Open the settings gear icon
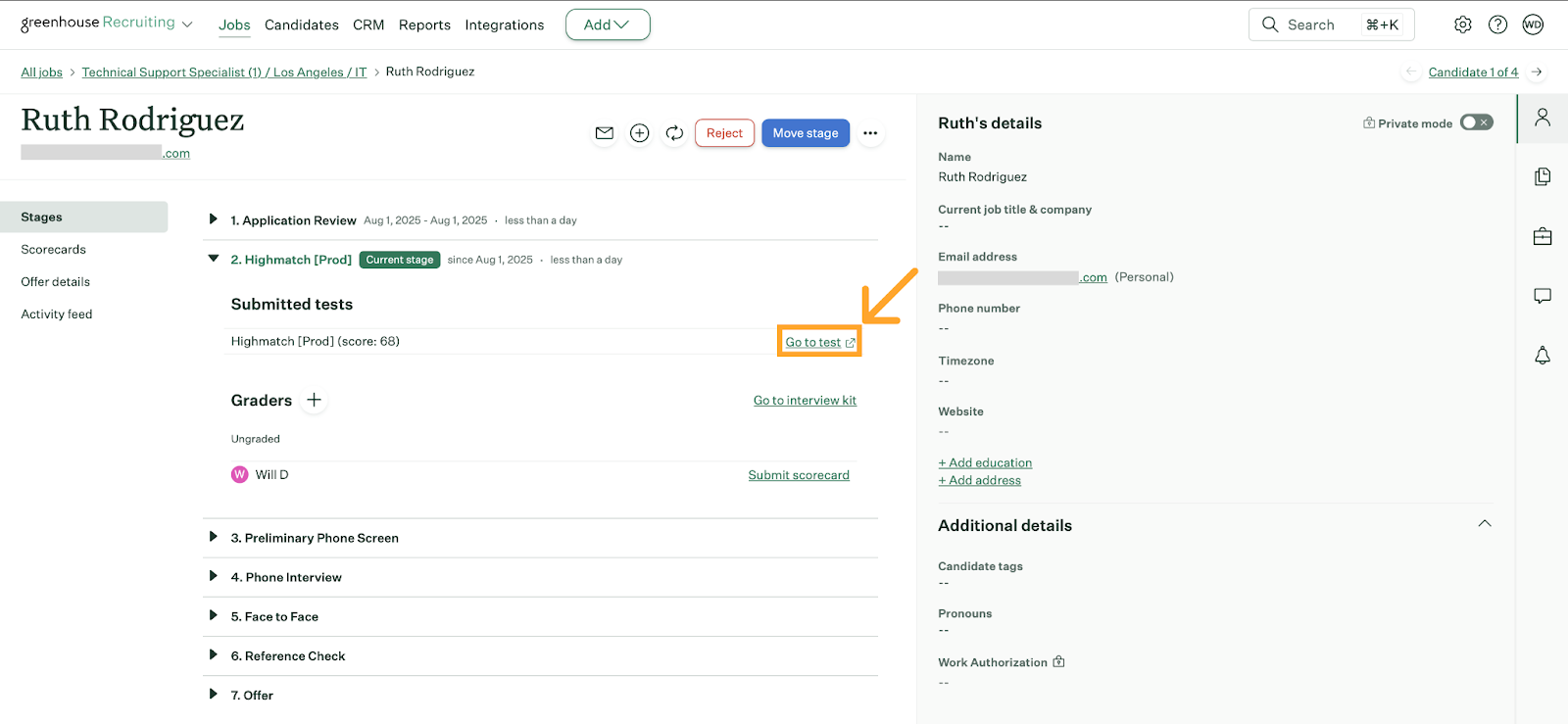Viewport: 1568px width, 724px height. tap(1462, 24)
